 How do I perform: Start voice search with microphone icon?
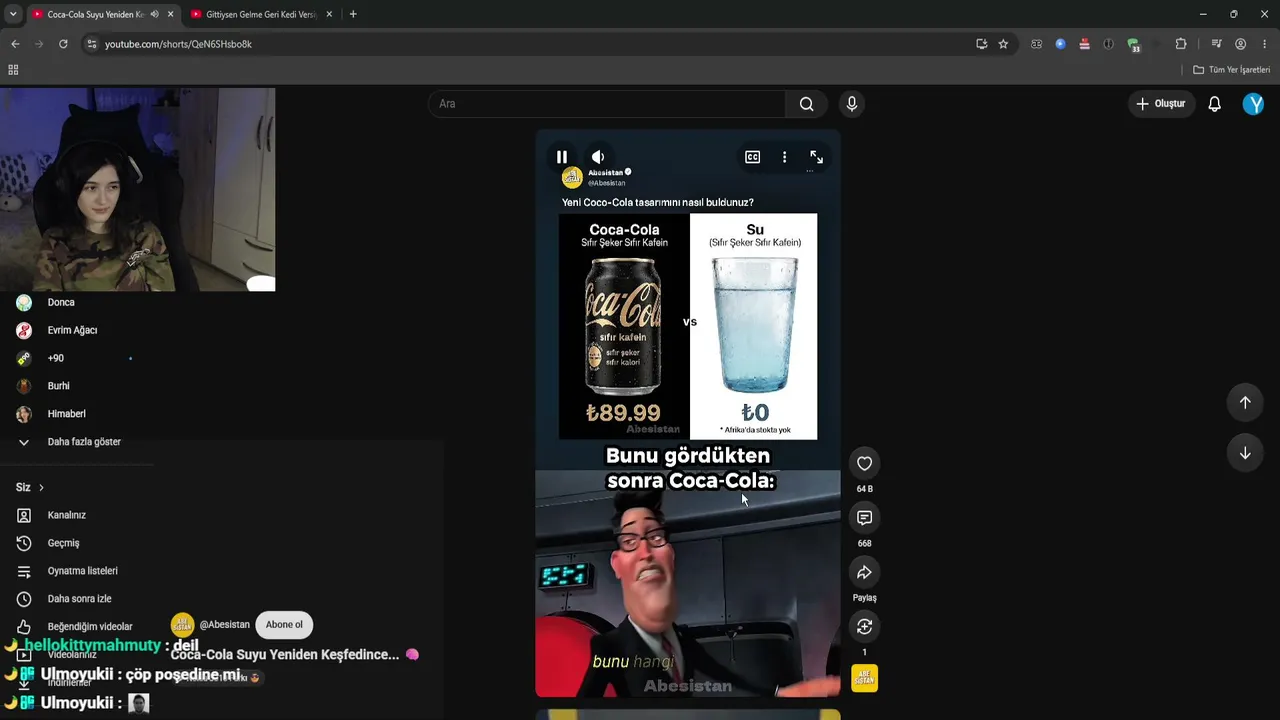point(852,104)
